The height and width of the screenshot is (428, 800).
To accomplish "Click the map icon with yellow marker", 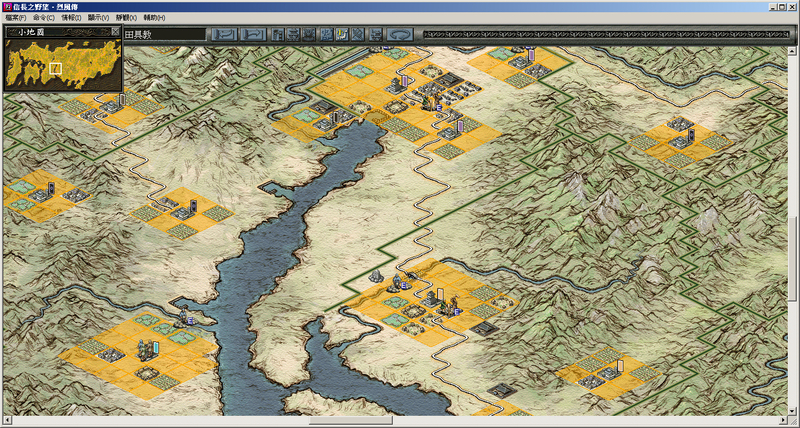I will (x=342, y=34).
